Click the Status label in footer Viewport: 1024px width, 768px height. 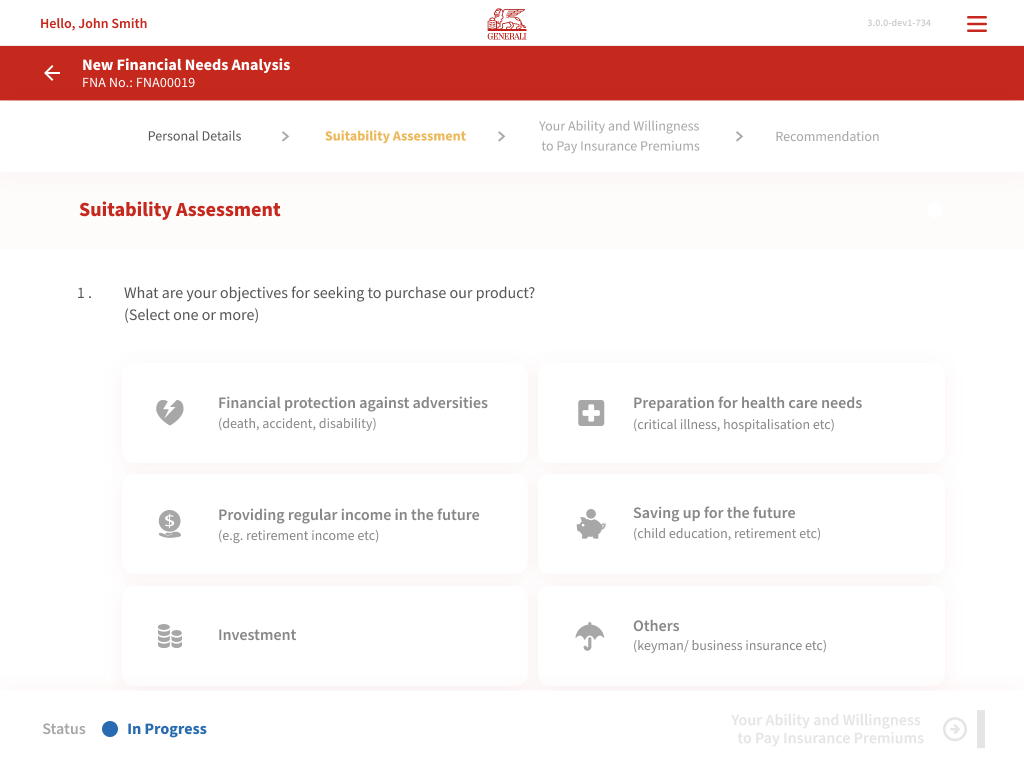pyautogui.click(x=64, y=729)
